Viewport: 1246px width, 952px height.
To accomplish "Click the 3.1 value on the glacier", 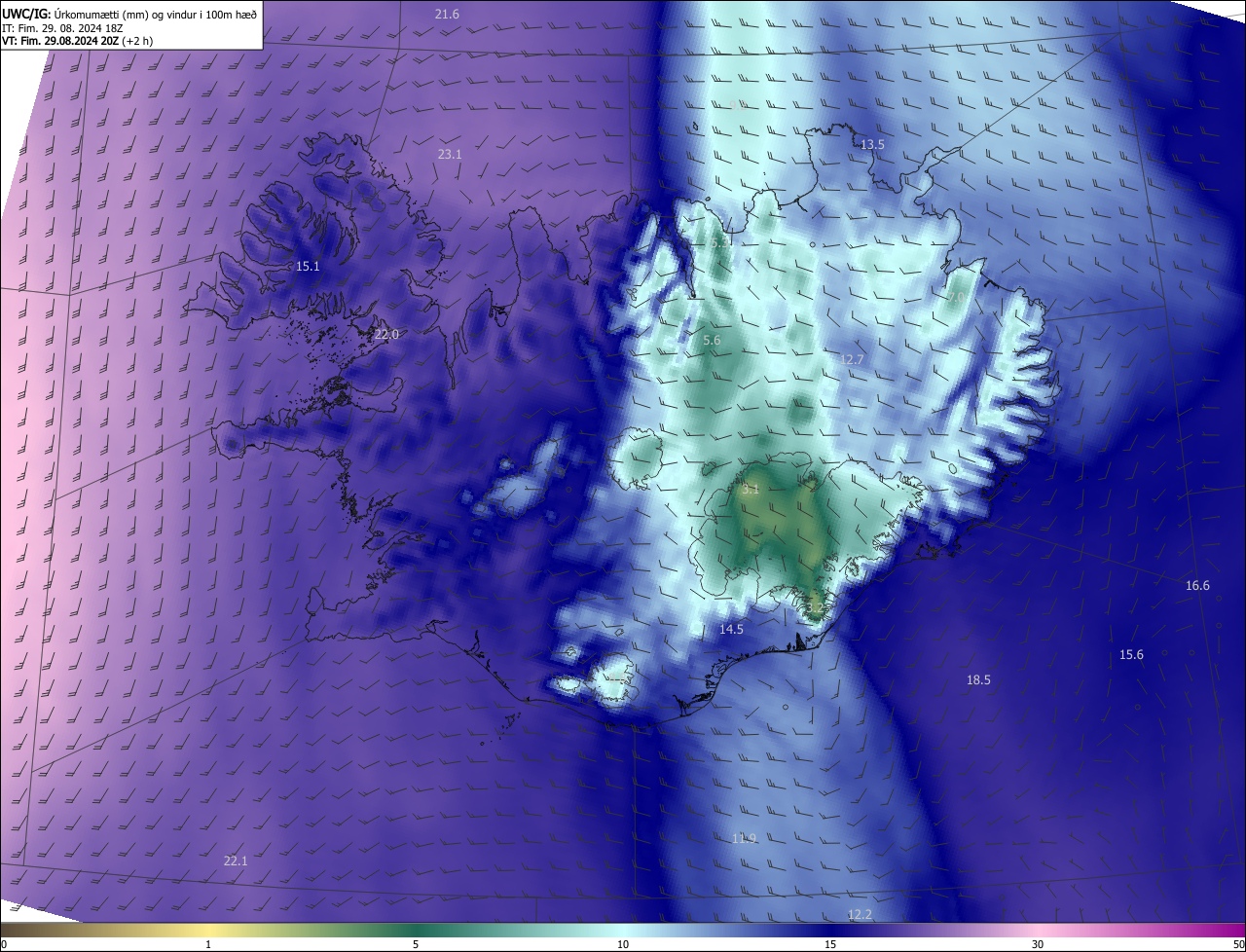I will (x=750, y=490).
